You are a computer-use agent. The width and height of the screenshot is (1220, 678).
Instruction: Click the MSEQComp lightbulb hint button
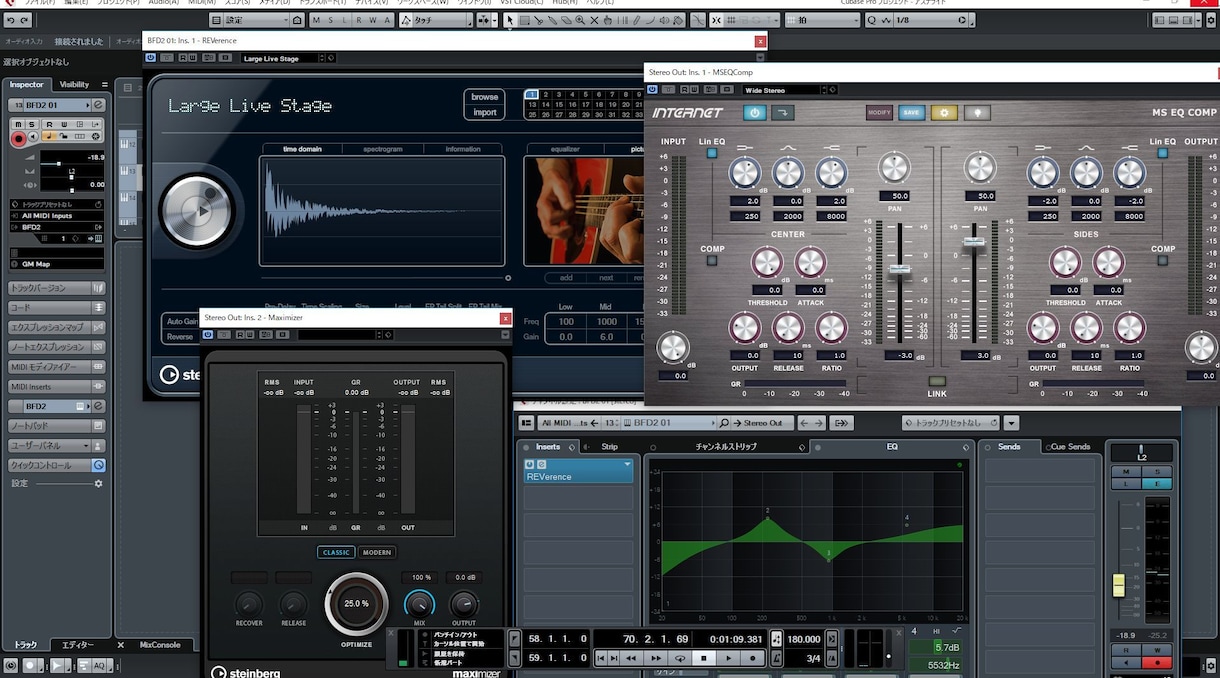[977, 113]
